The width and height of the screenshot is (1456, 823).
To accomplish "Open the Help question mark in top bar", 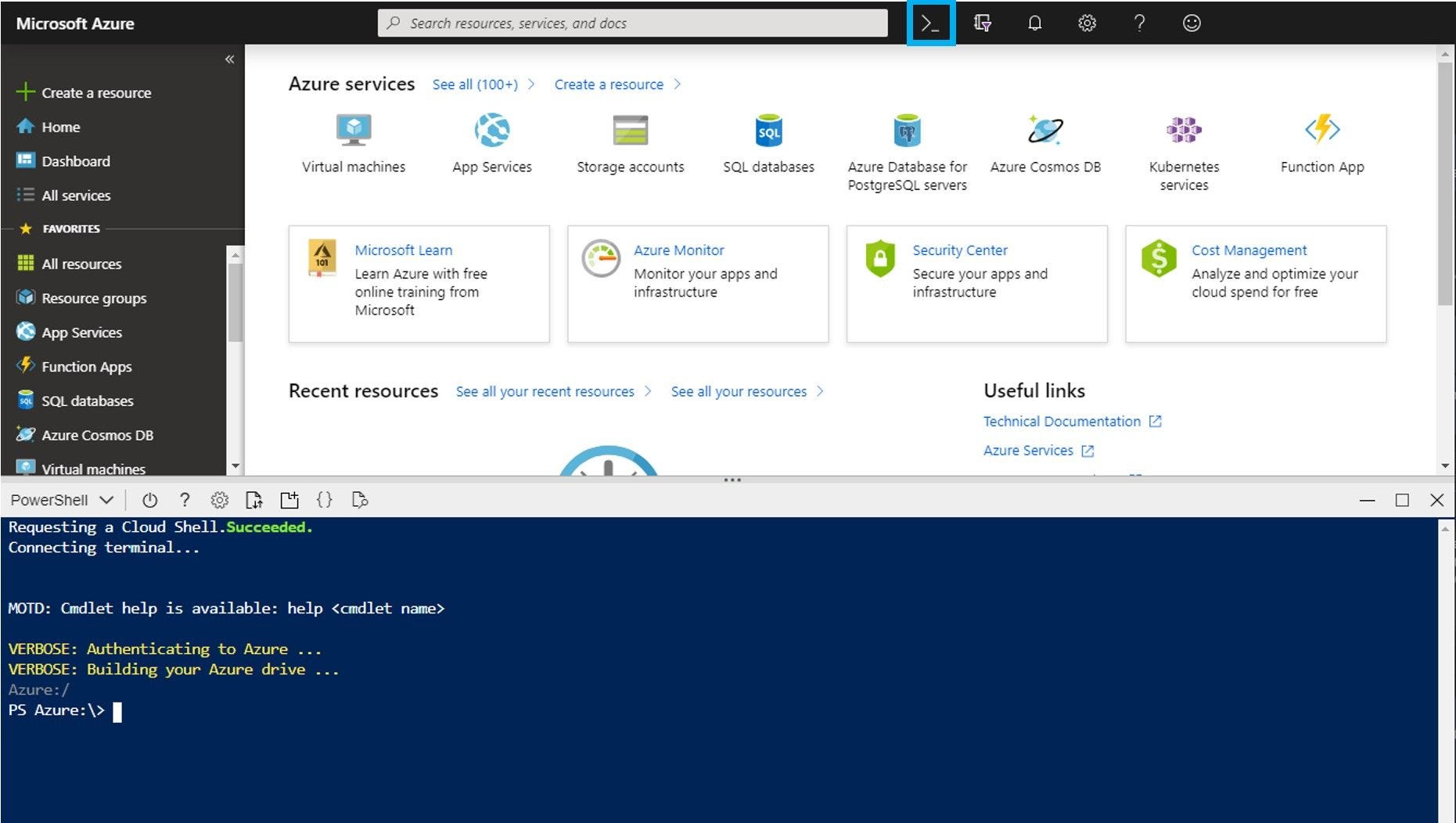I will click(1139, 23).
